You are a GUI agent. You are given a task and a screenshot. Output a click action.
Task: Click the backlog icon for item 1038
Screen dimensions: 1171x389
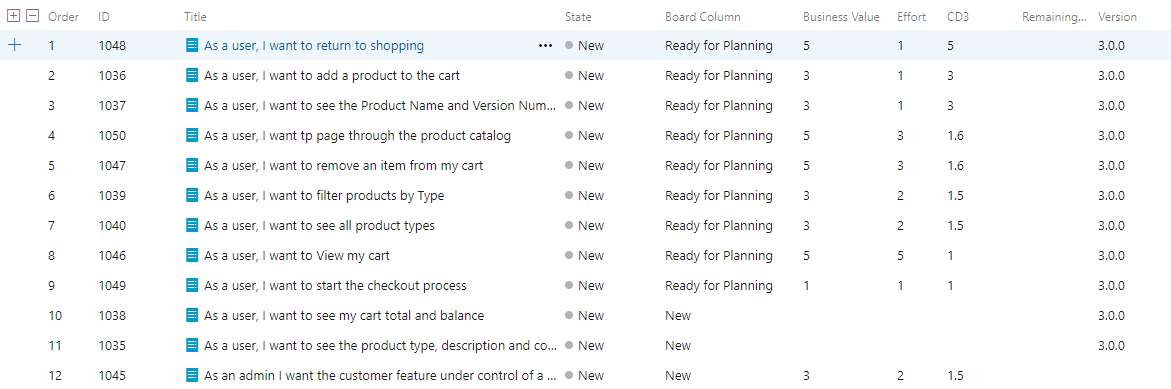coord(192,315)
